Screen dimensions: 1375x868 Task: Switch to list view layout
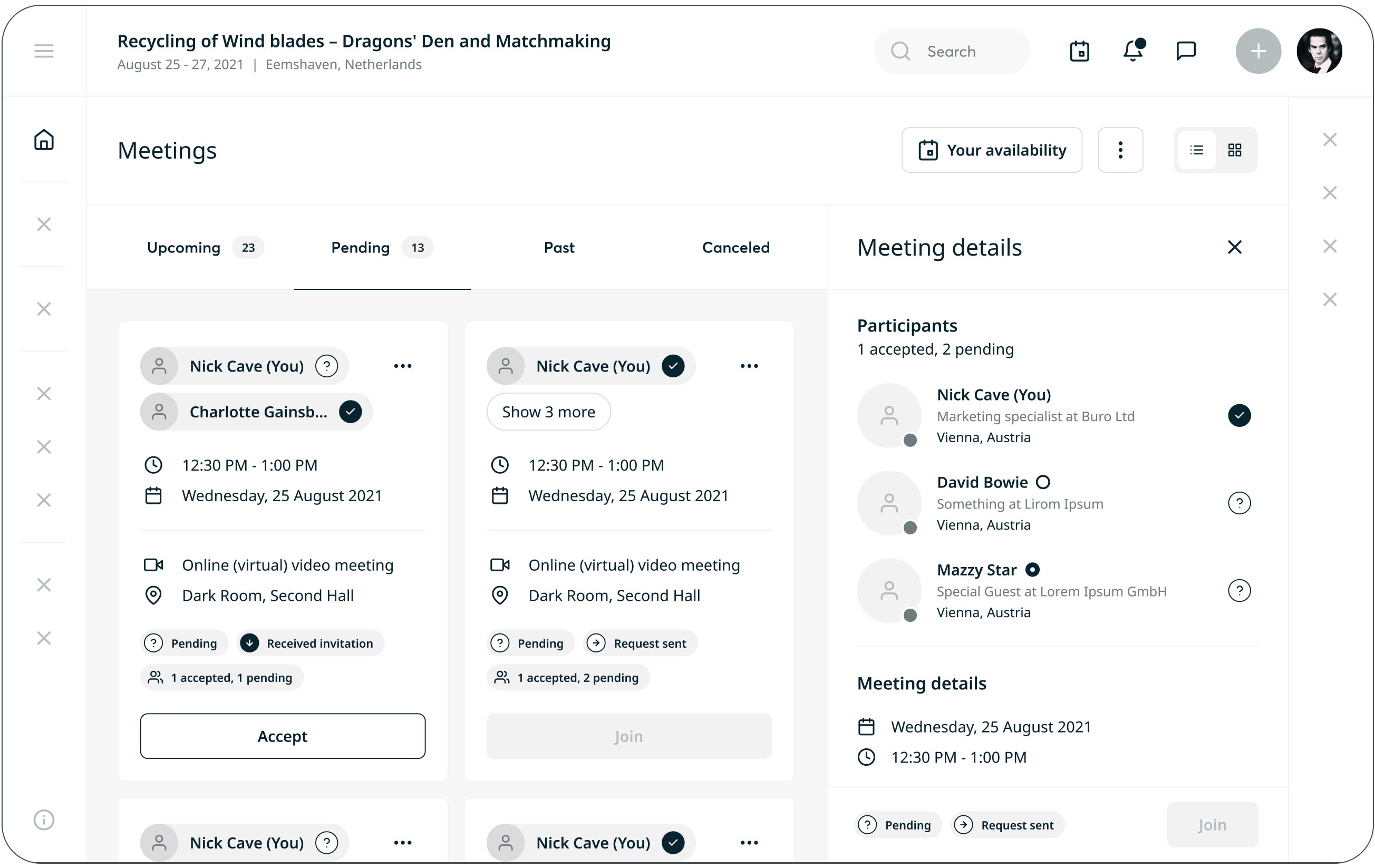1196,150
